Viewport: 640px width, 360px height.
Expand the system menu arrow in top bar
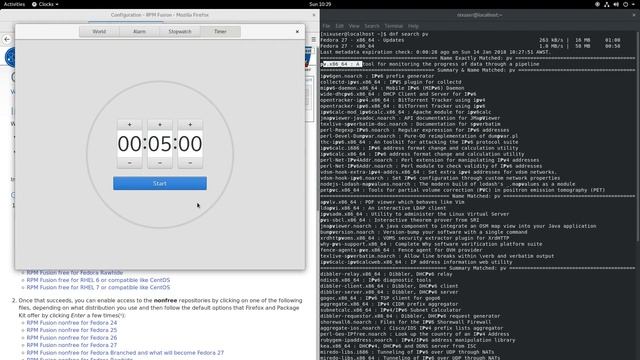pos(633,4)
